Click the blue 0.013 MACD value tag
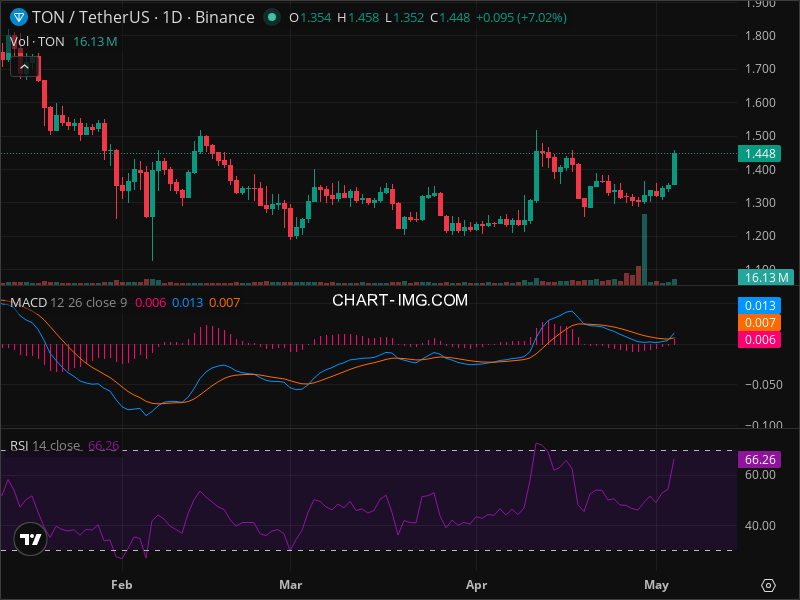The height and width of the screenshot is (600, 800). pos(760,306)
